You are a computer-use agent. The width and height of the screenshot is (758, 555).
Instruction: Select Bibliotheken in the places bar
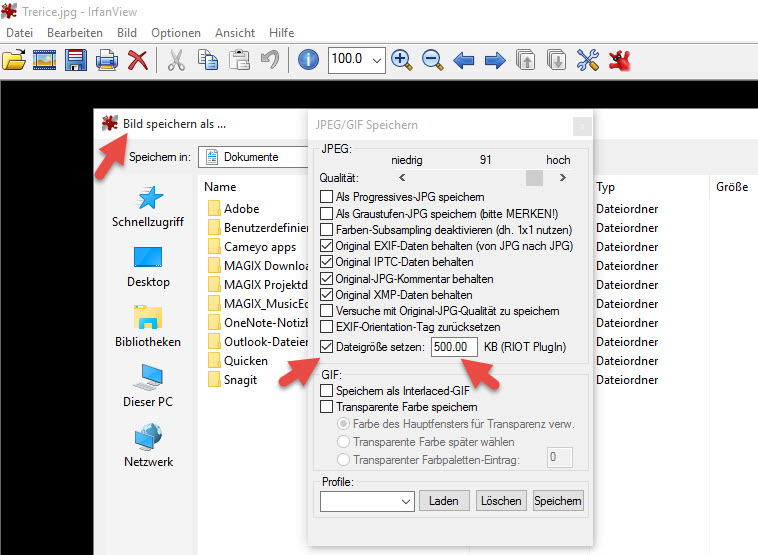coord(148,327)
